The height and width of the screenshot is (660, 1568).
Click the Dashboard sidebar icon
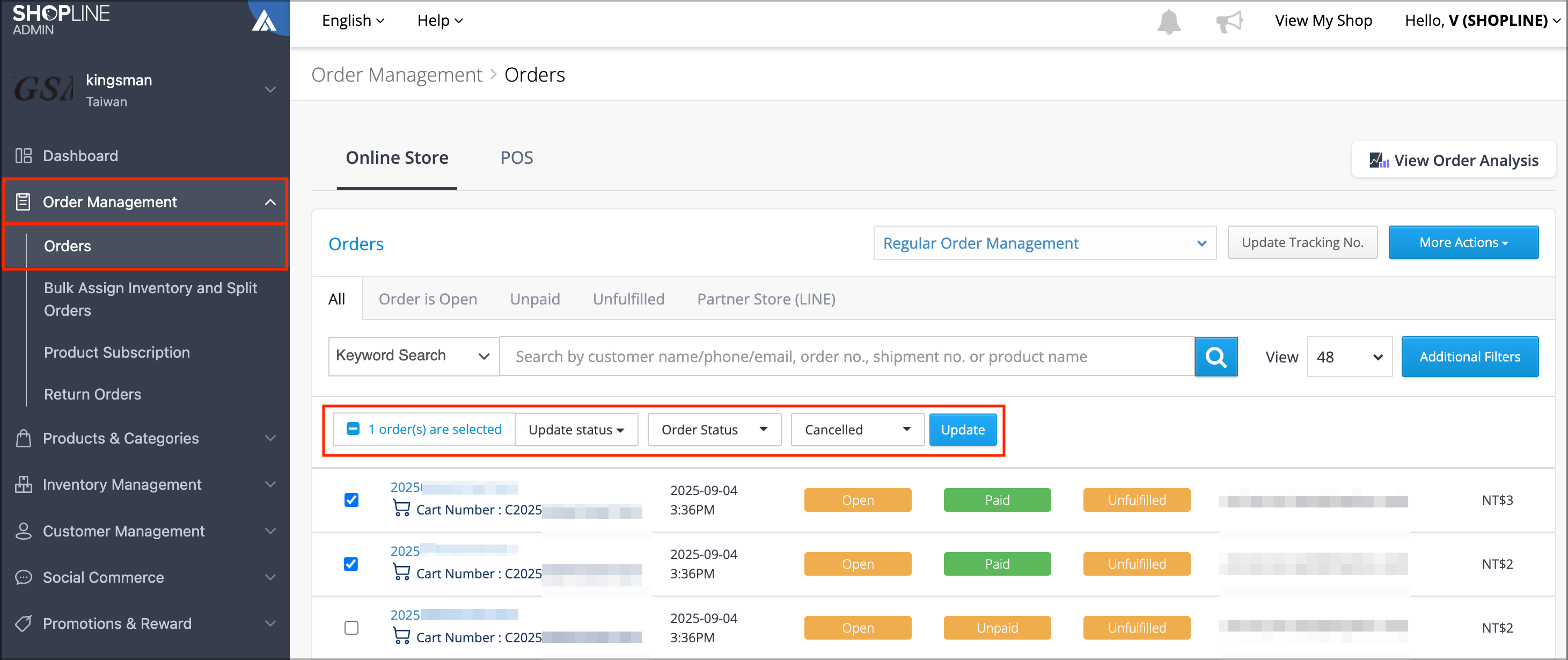point(23,156)
